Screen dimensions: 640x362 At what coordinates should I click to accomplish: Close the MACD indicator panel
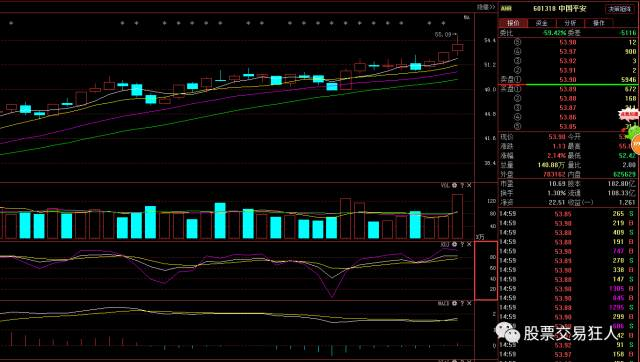[x=469, y=303]
